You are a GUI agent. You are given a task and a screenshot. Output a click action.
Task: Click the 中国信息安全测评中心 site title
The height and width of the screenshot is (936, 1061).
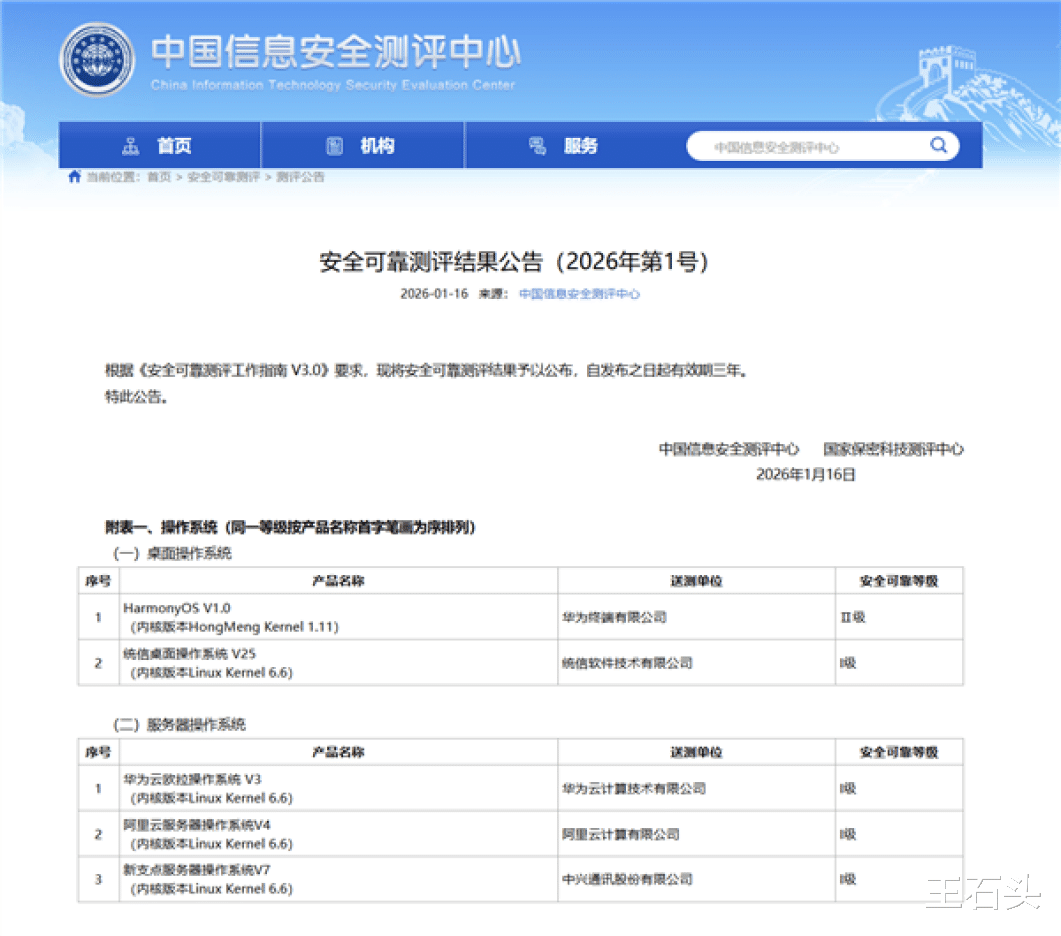[336, 52]
